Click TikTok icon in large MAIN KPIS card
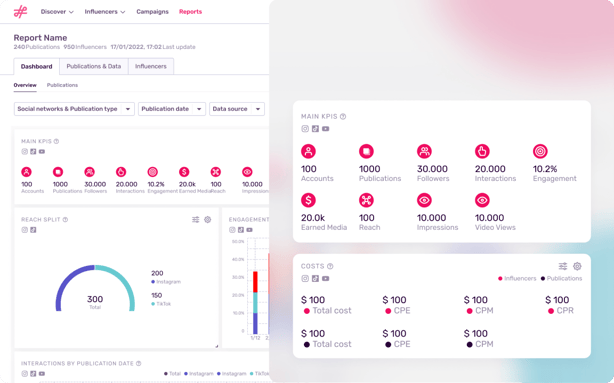Screen dimensions: 614x383 pos(315,129)
